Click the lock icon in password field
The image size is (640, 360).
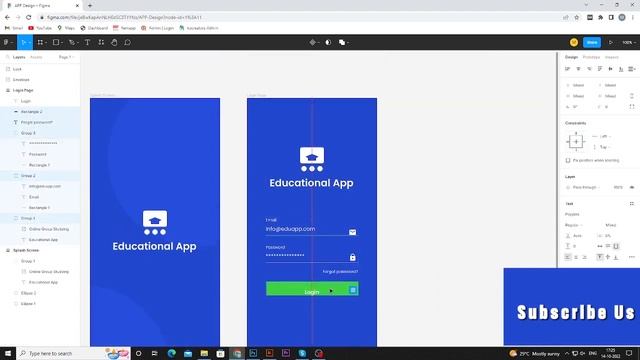pyautogui.click(x=353, y=257)
